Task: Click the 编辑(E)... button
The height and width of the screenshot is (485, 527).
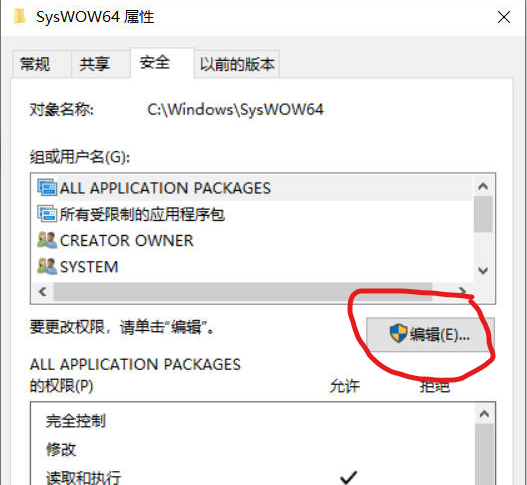Action: (430, 334)
